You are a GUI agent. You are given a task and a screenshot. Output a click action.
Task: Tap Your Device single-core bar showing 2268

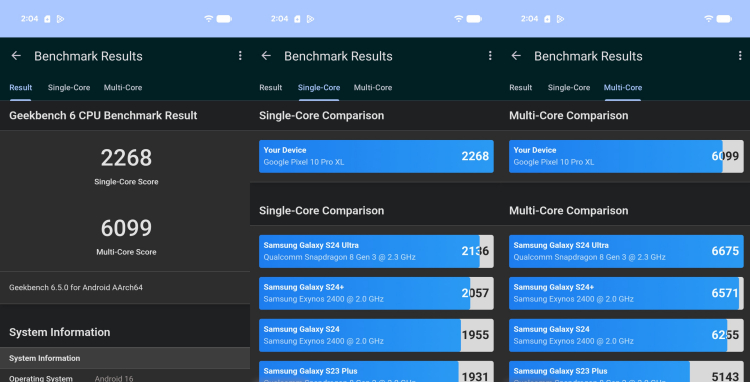[x=376, y=156]
